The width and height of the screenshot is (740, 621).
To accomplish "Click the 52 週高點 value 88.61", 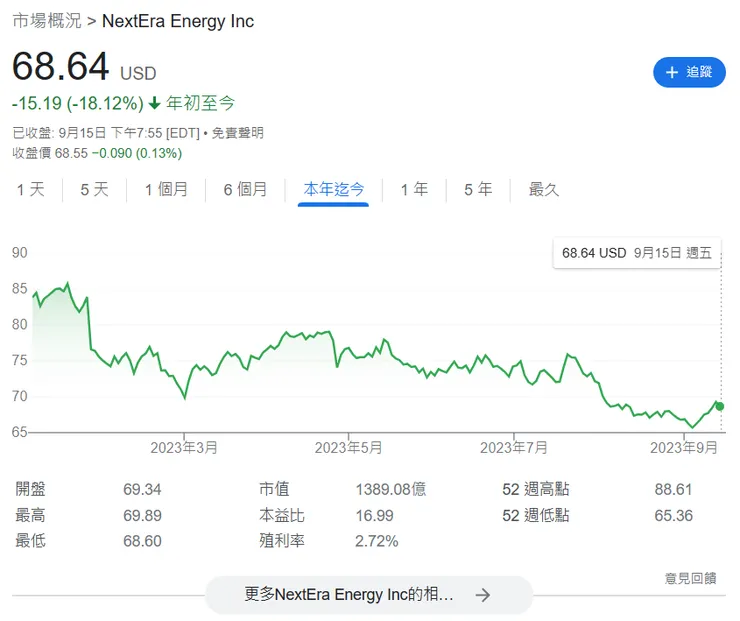I will click(673, 489).
